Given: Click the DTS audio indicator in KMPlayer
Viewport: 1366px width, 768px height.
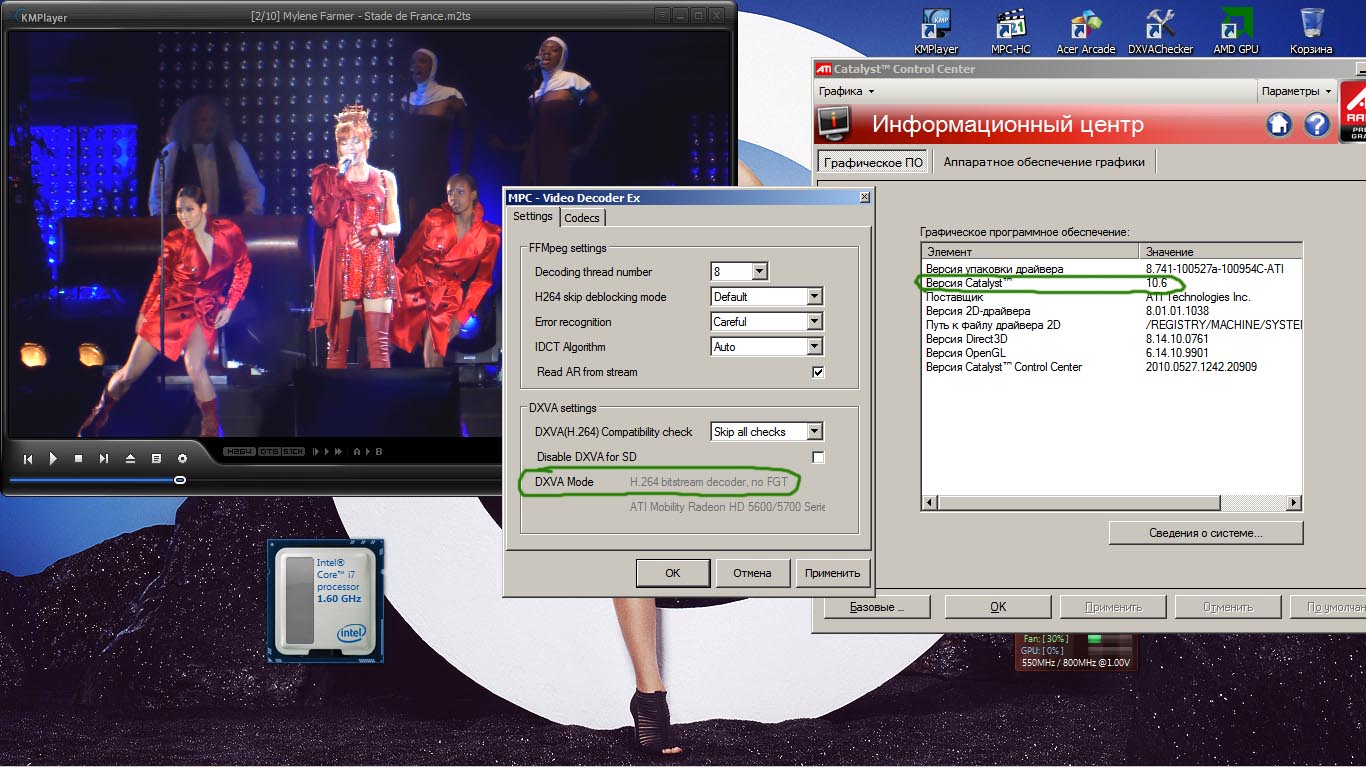Looking at the screenshot, I should point(267,451).
